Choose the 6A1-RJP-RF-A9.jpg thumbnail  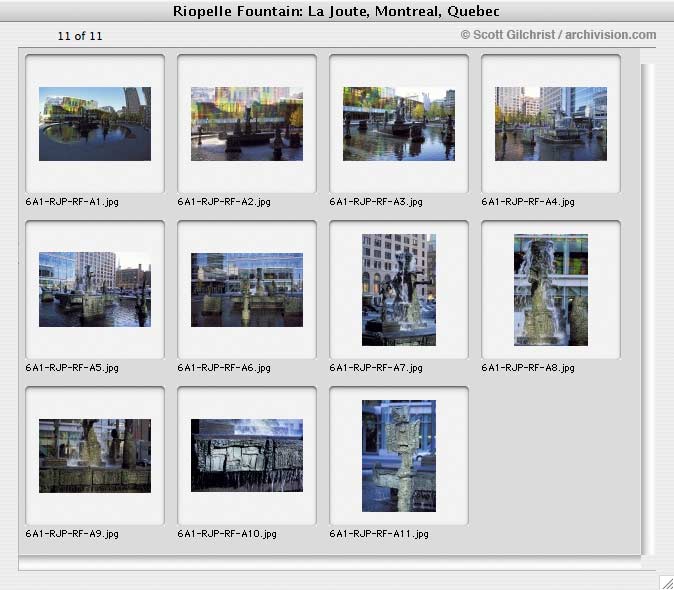pyautogui.click(x=95, y=455)
